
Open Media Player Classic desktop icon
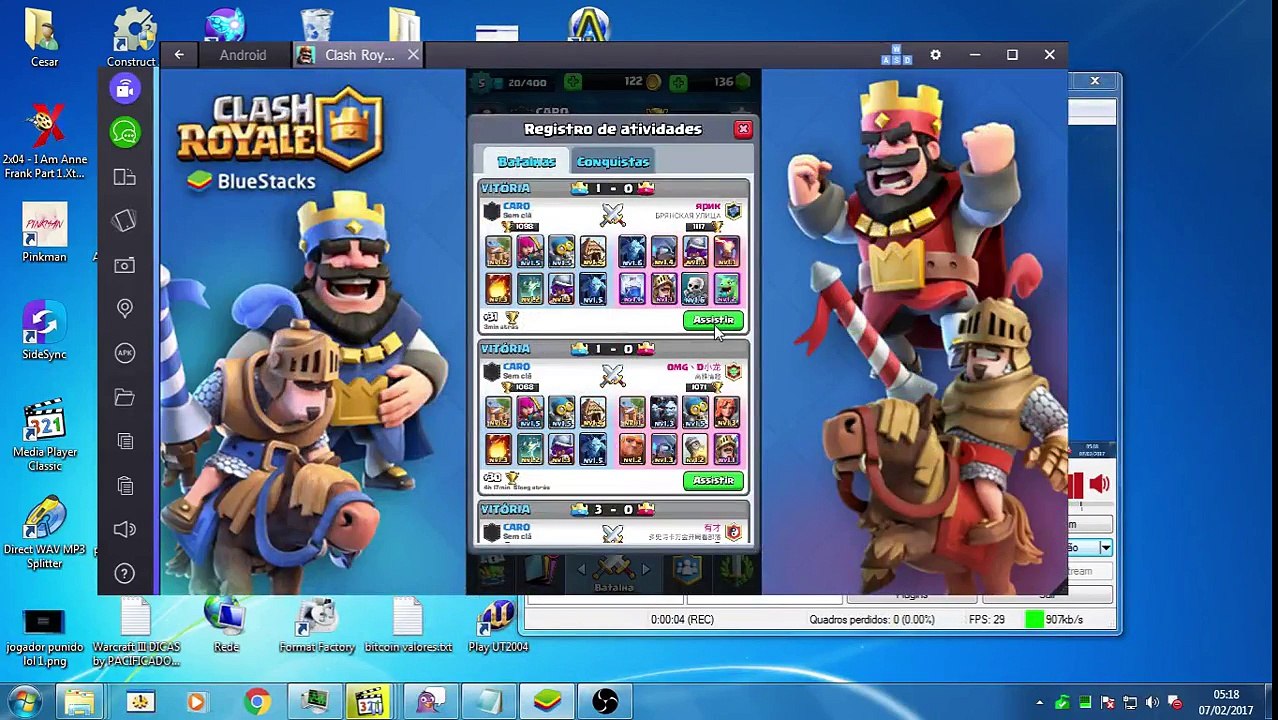44,436
